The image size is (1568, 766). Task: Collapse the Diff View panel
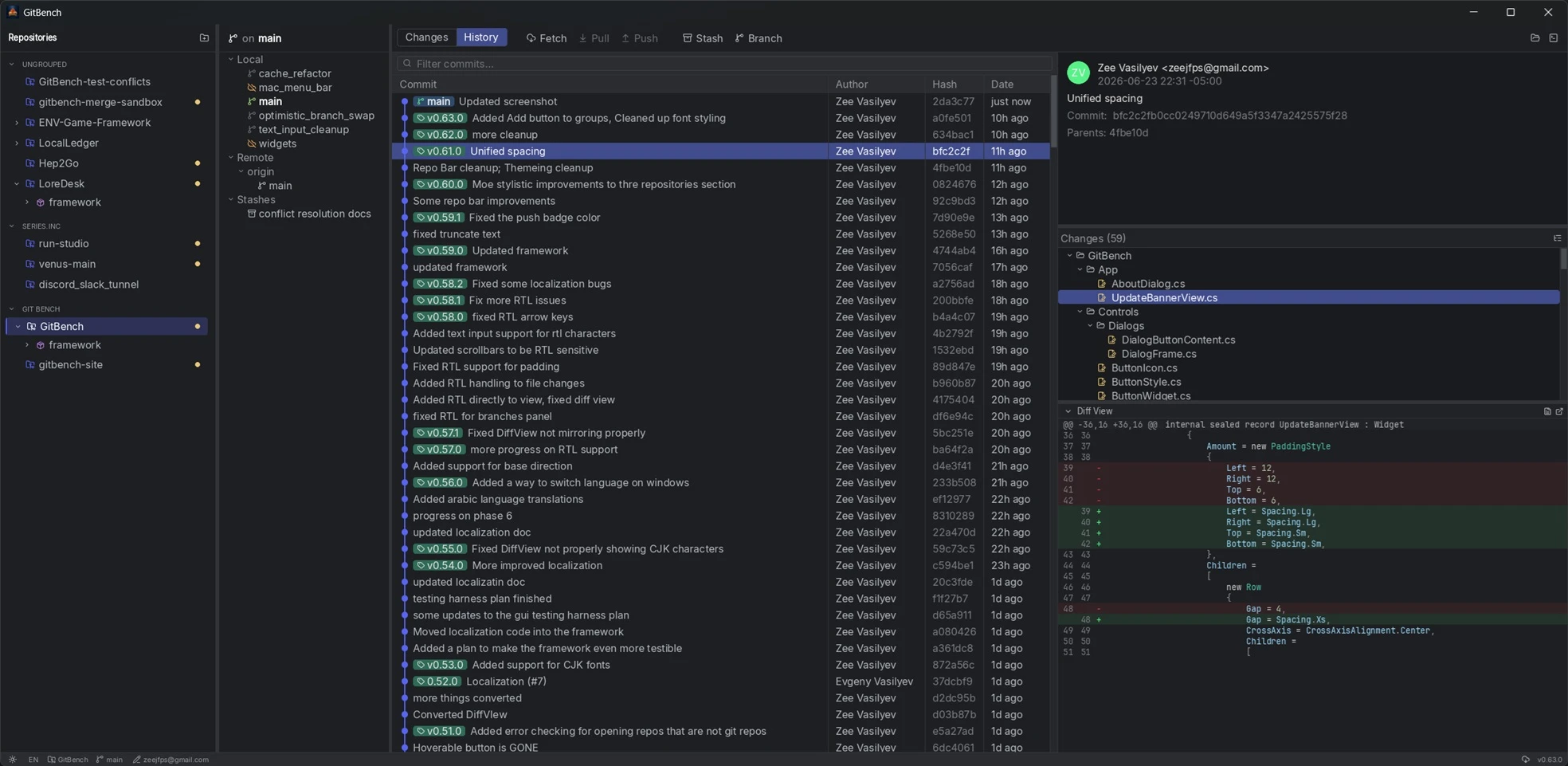pos(1068,411)
